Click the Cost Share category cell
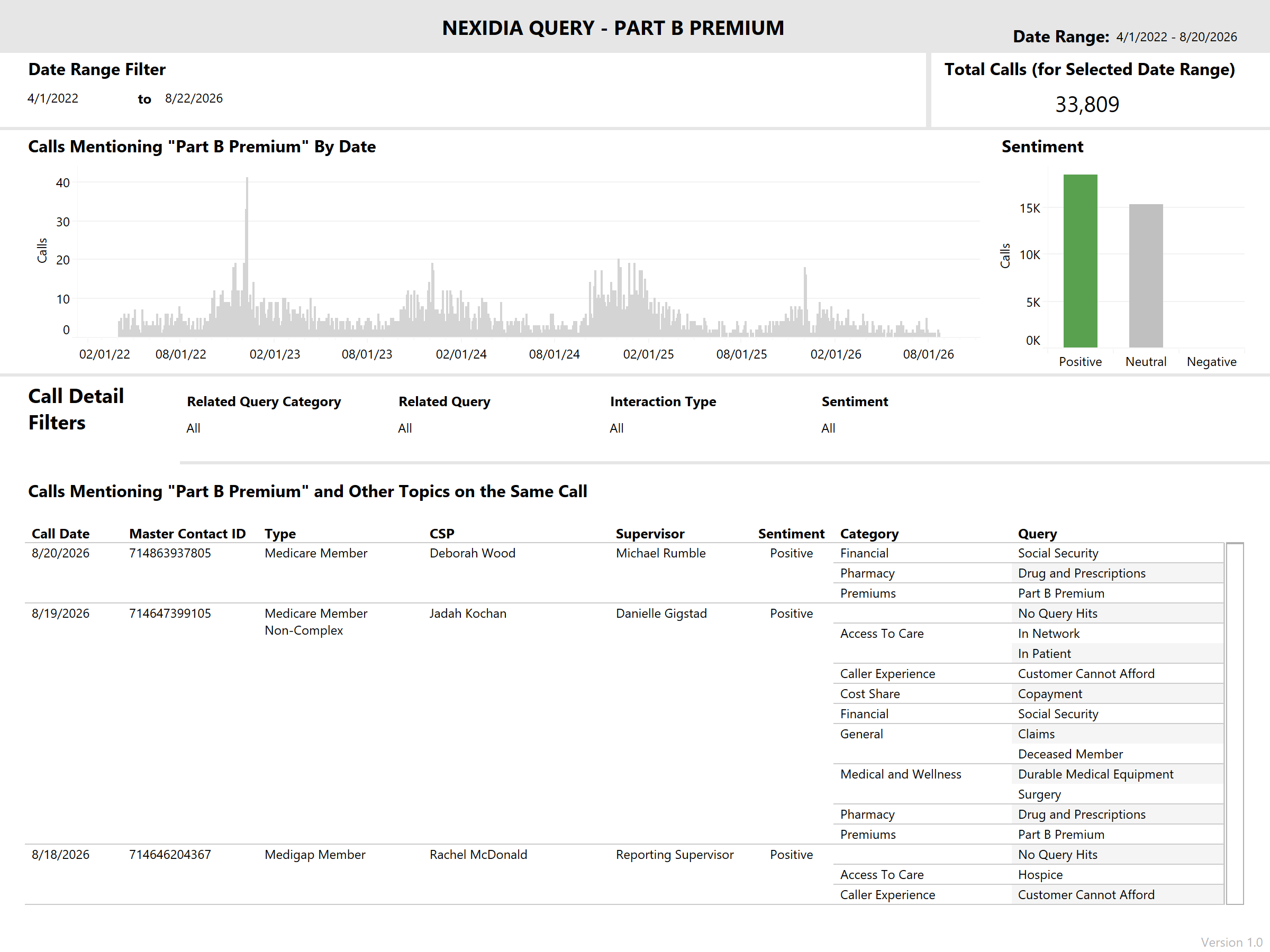This screenshot has width=1270, height=952. (869, 694)
